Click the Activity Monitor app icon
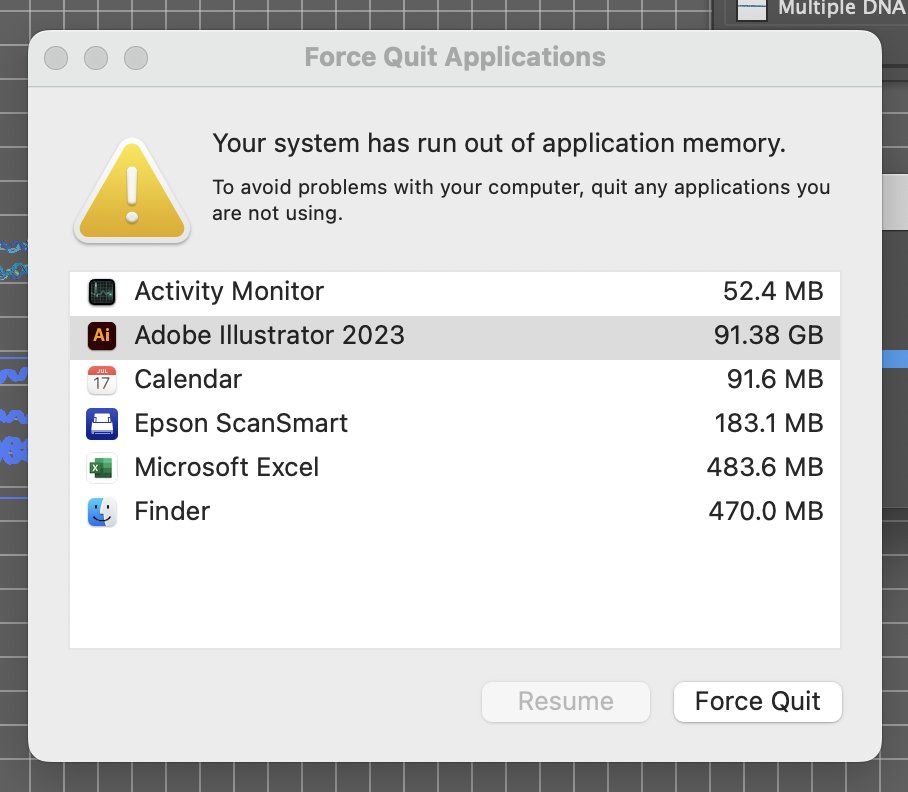The width and height of the screenshot is (908, 792). (x=102, y=292)
